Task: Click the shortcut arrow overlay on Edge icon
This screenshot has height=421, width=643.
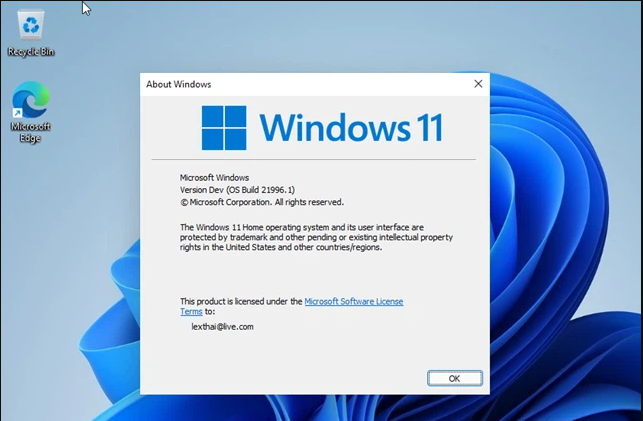Action: coord(17,114)
